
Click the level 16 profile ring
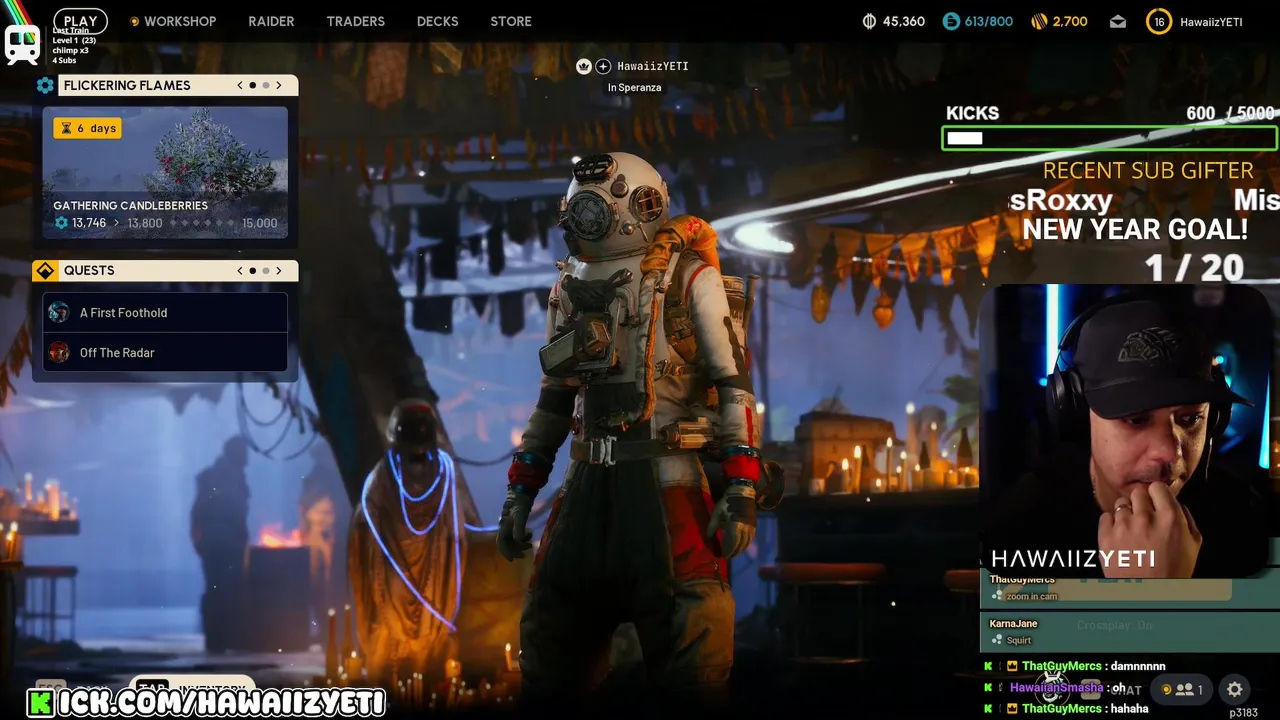(x=1158, y=21)
